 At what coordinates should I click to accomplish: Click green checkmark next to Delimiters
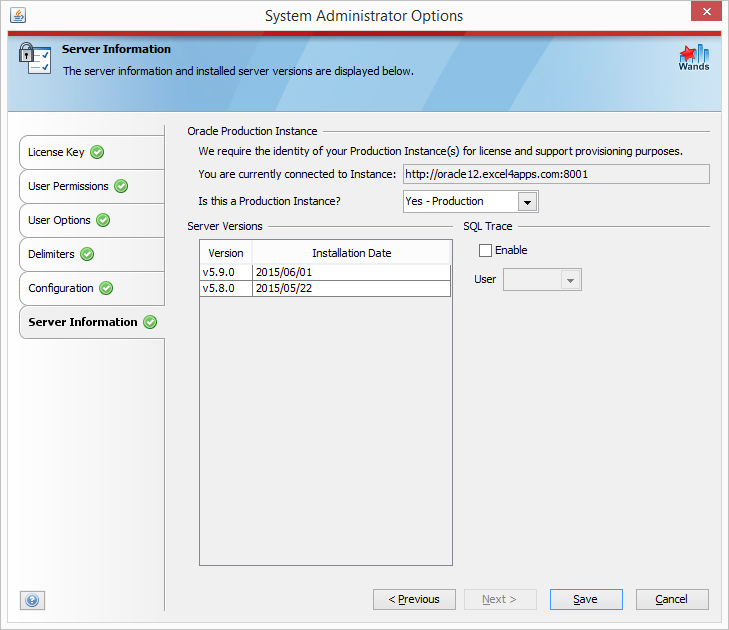pos(87,254)
